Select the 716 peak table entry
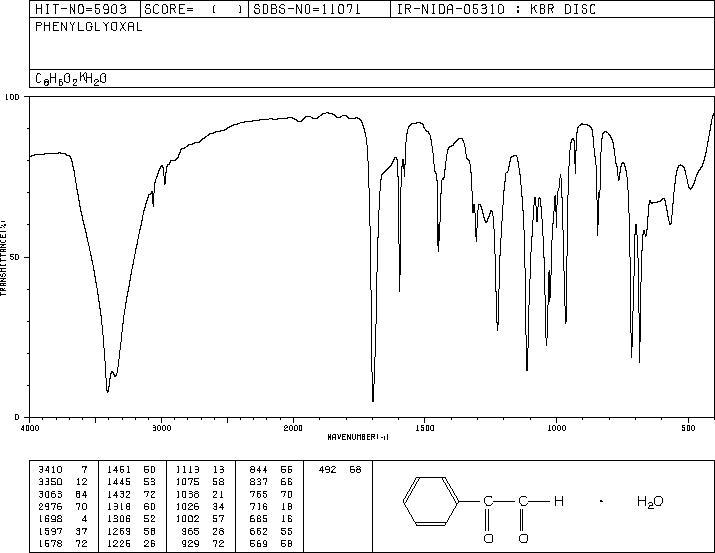This screenshot has width=715, height=553. pyautogui.click(x=271, y=506)
